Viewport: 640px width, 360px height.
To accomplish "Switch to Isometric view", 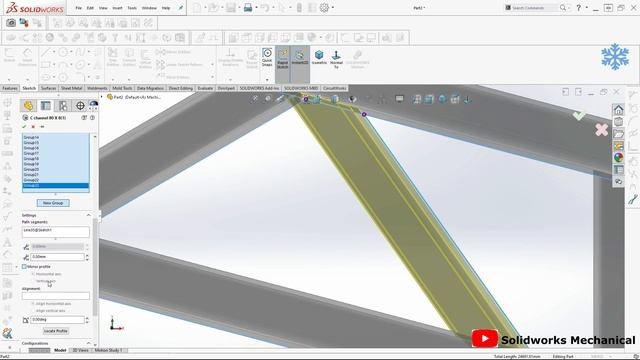I will click(x=319, y=57).
